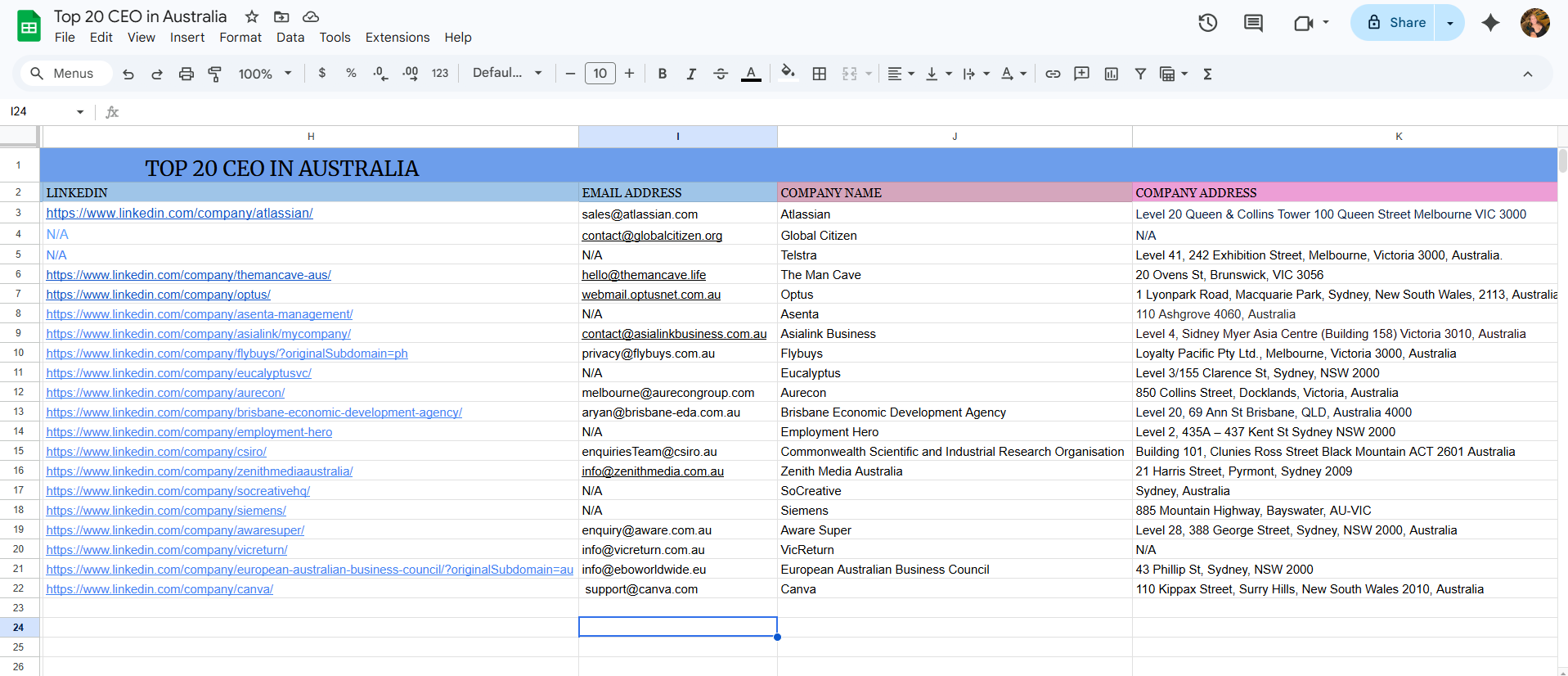Open the View menu
Image resolution: width=1568 pixels, height=676 pixels.
(x=142, y=38)
